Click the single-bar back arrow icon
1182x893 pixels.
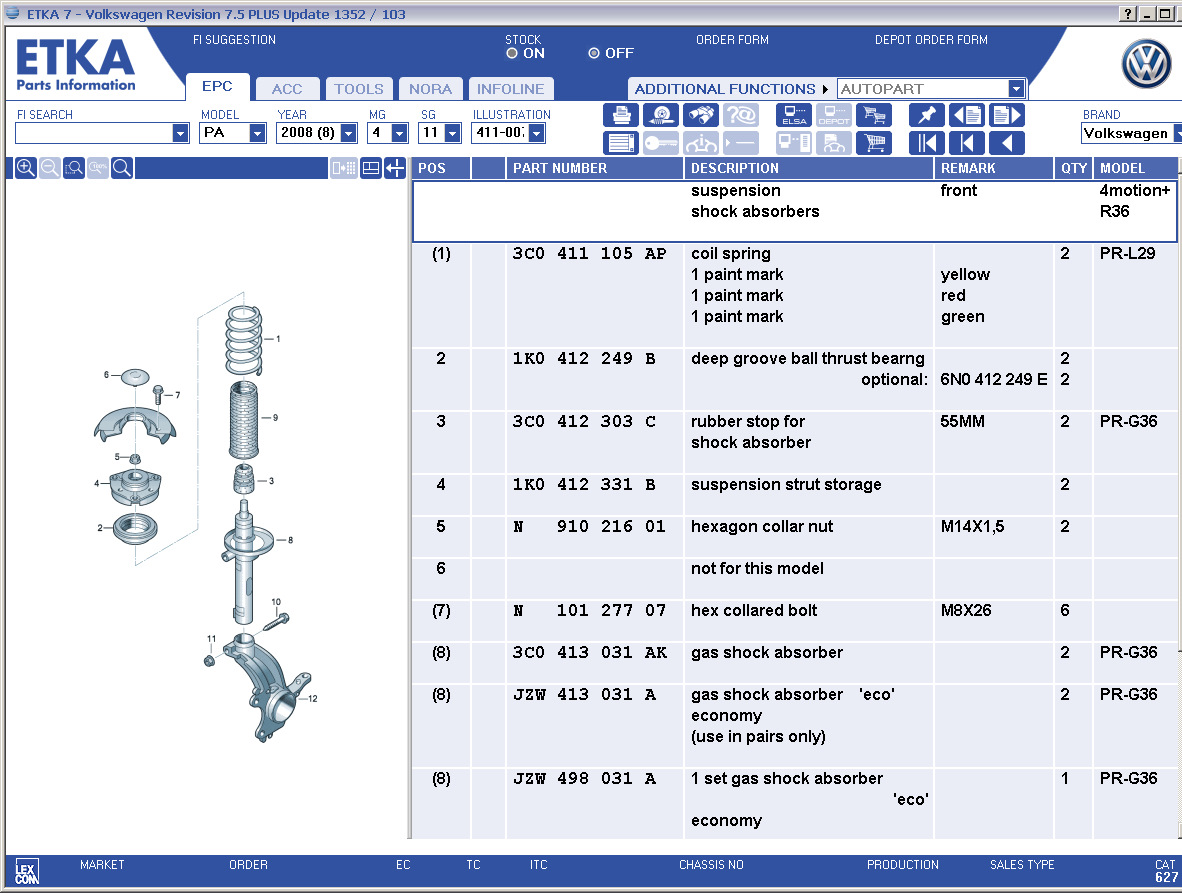click(x=966, y=142)
